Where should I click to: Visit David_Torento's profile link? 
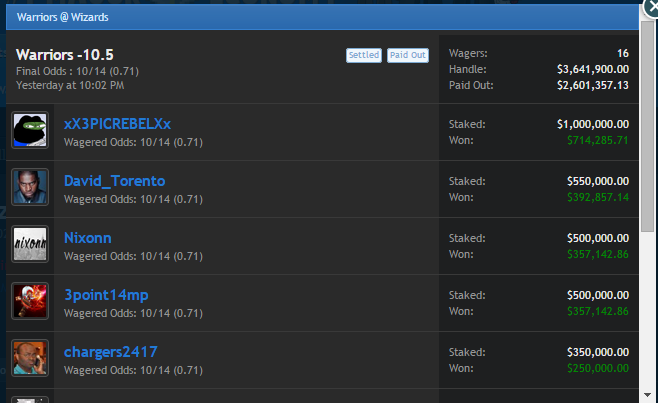(x=115, y=181)
